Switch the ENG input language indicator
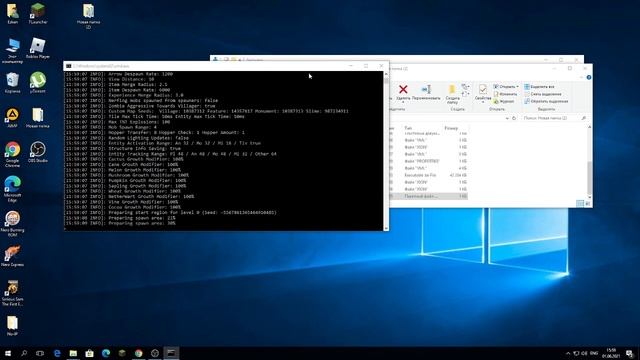Viewport: 640px width, 360px height. pyautogui.click(x=594, y=353)
